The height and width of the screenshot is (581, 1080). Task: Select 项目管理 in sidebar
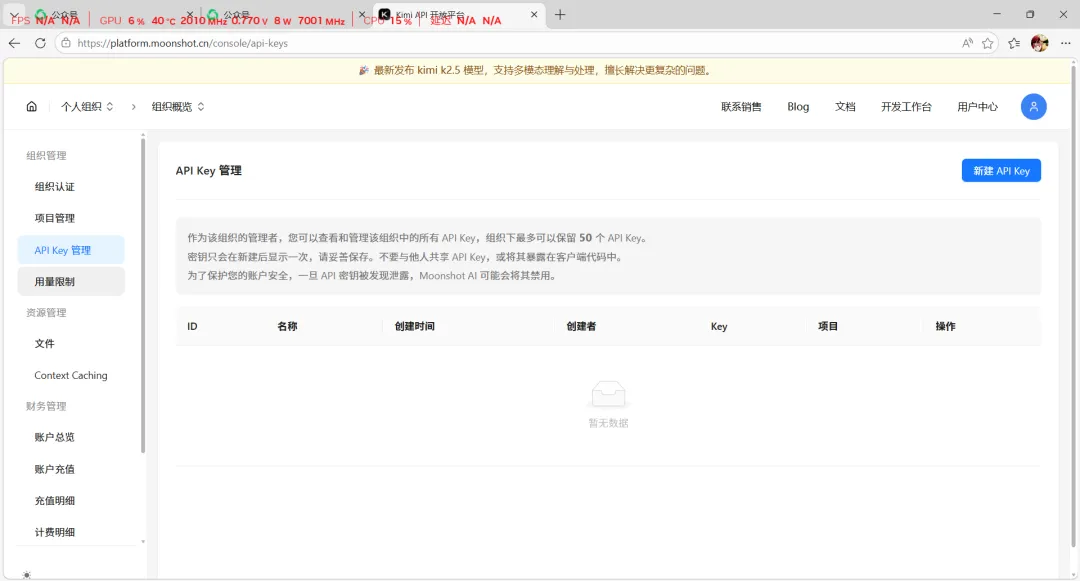point(71,218)
